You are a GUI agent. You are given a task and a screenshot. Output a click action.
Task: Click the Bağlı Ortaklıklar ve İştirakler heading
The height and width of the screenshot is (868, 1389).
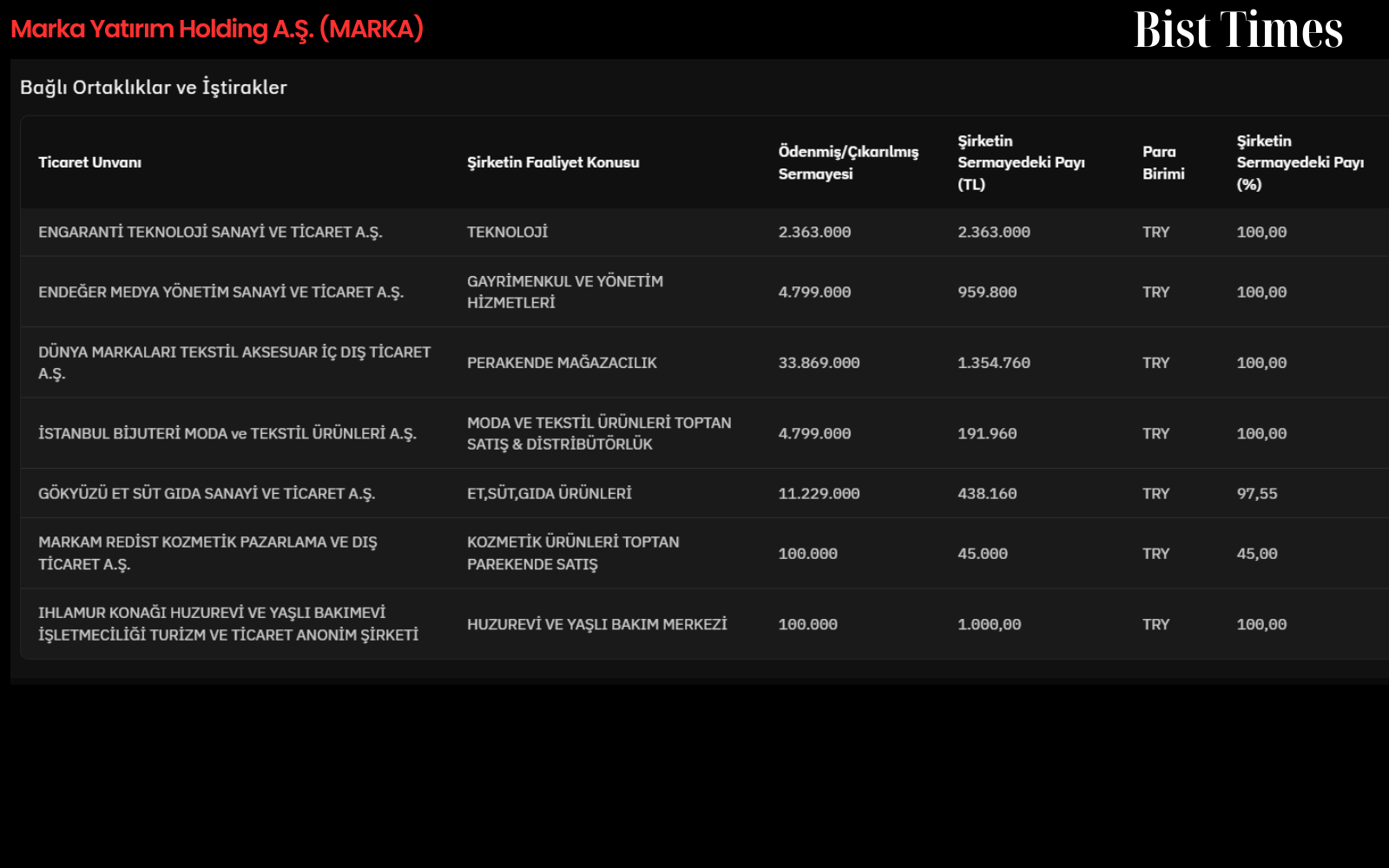pyautogui.click(x=154, y=87)
